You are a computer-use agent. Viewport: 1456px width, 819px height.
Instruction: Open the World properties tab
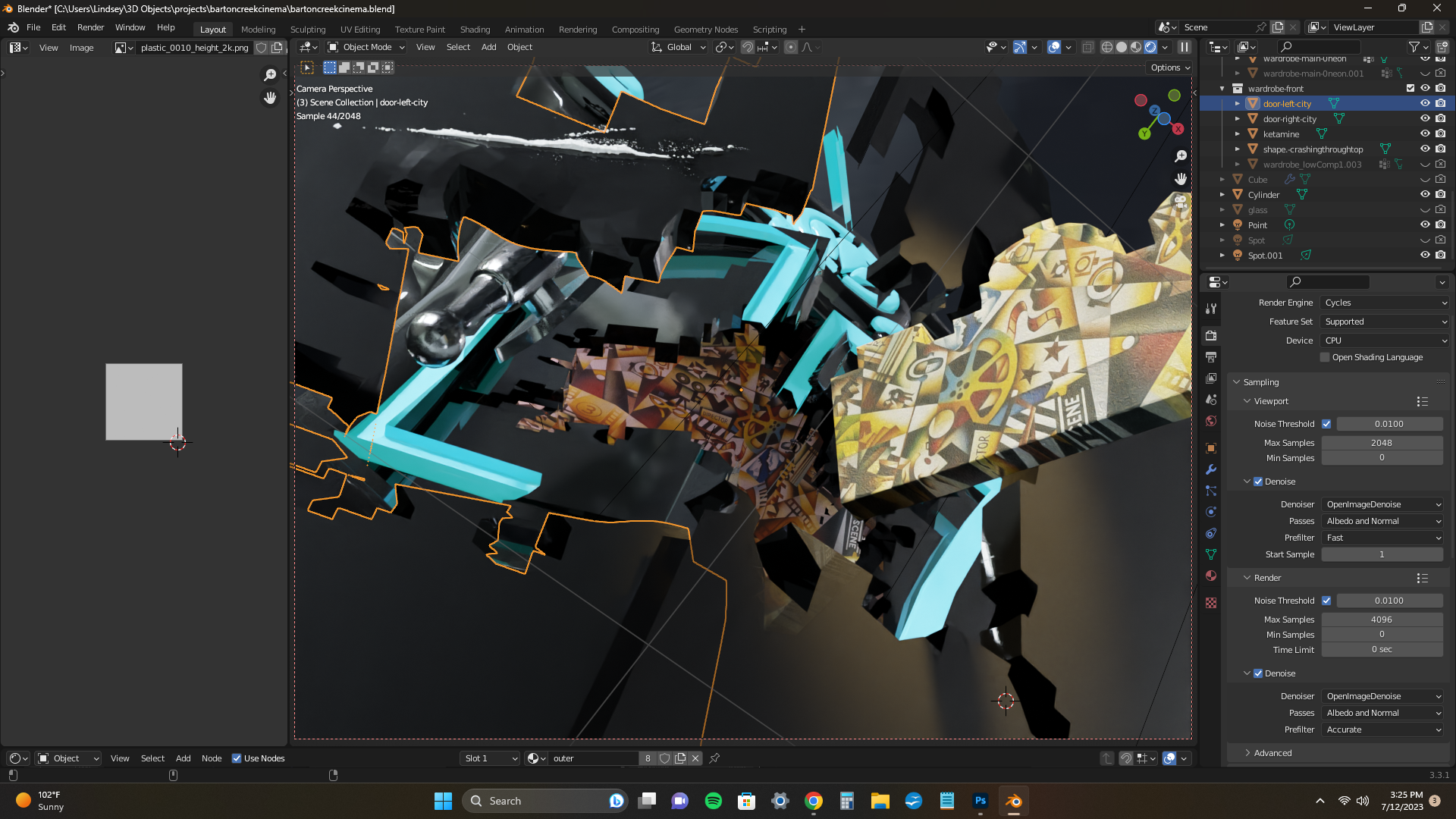point(1211,421)
